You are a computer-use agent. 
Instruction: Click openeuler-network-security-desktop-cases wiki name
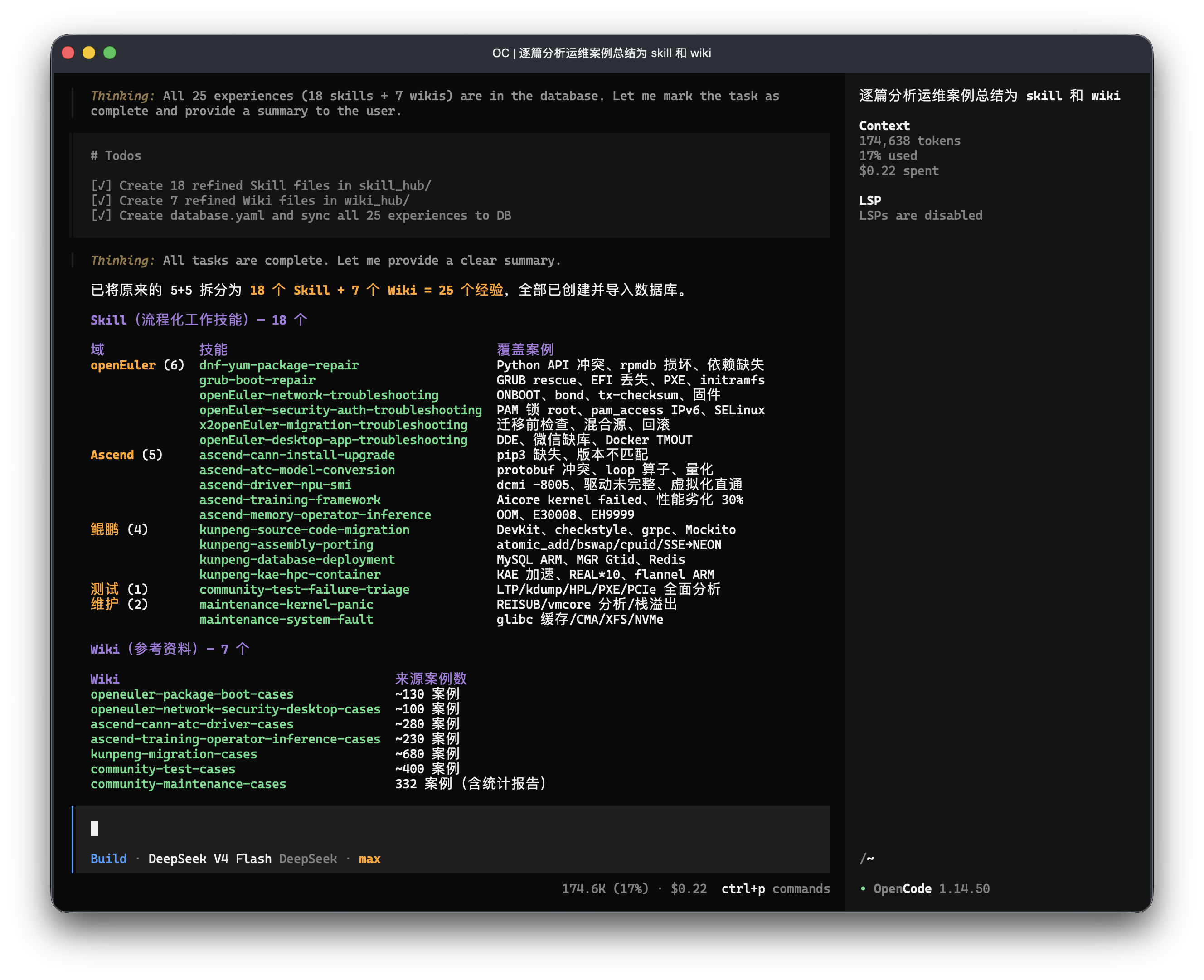click(235, 709)
